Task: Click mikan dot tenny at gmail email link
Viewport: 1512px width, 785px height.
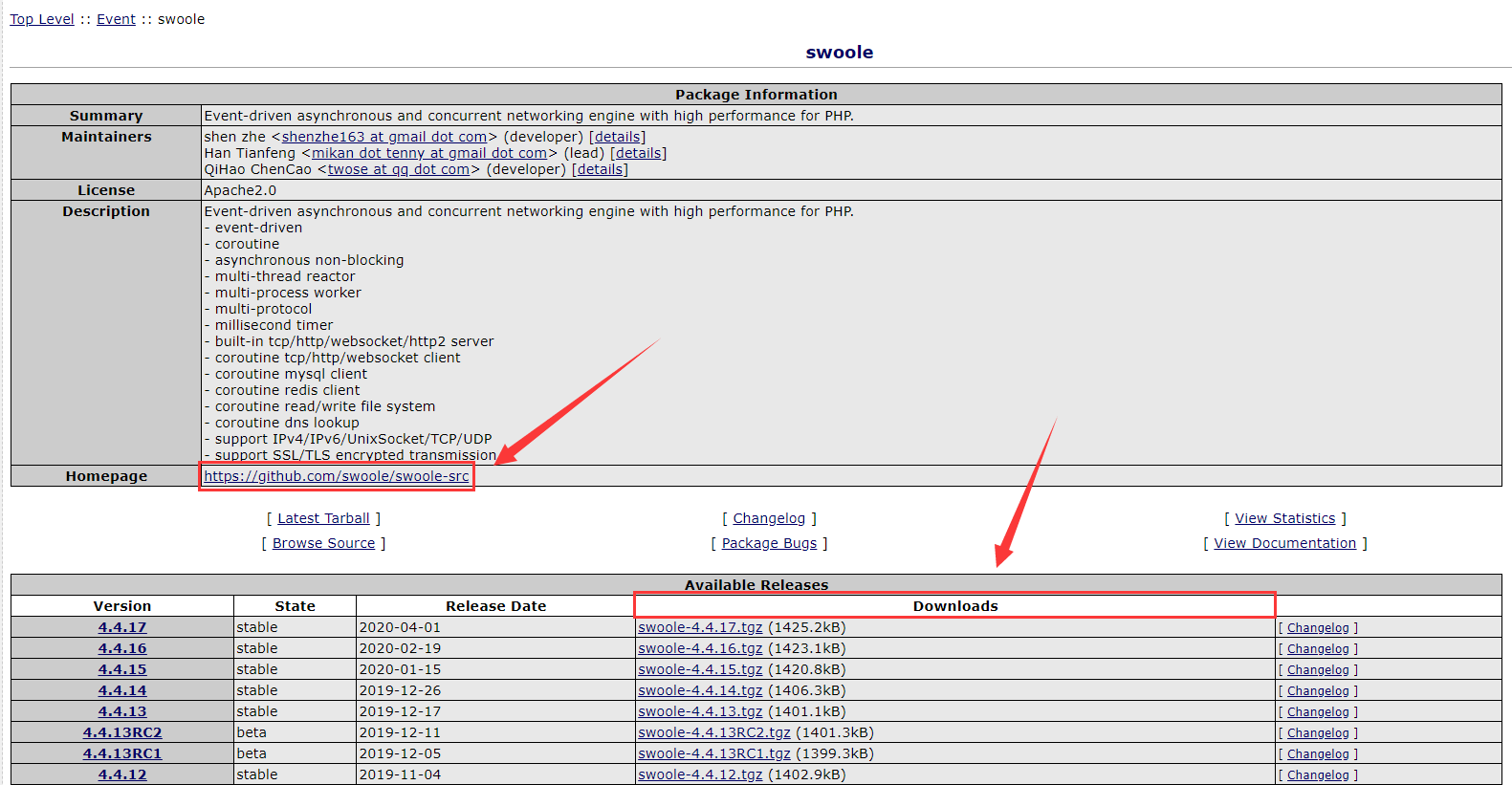Action: (429, 153)
